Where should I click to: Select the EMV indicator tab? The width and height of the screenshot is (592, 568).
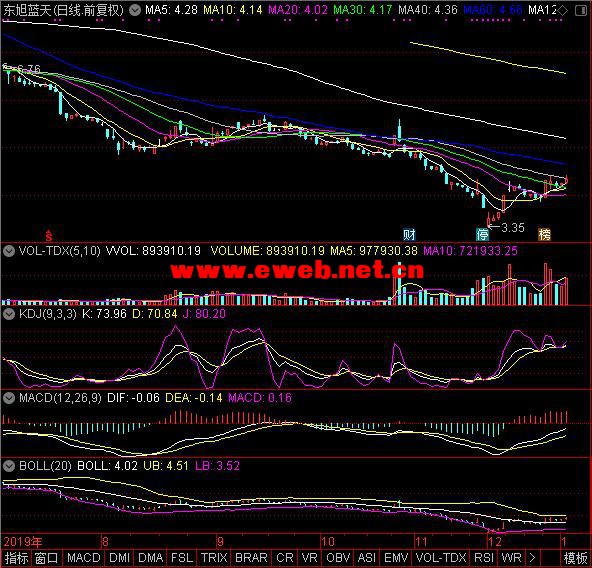pos(396,558)
